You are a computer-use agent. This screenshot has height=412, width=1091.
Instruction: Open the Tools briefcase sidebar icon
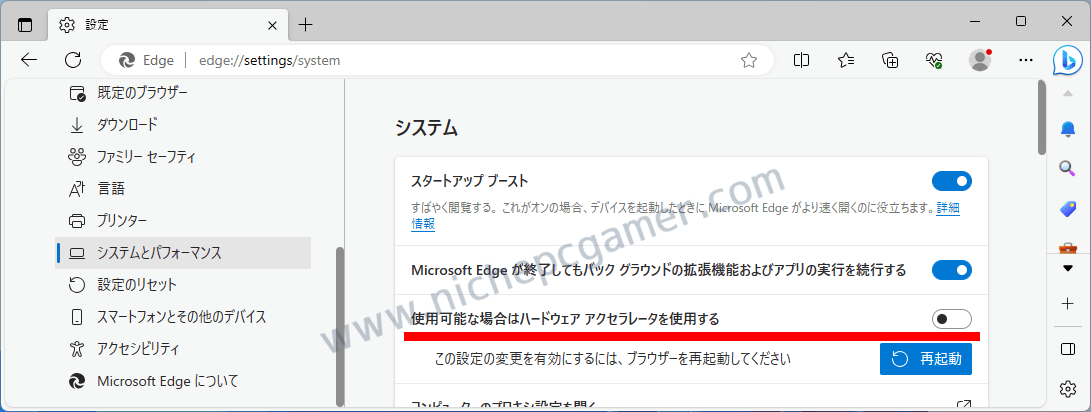point(1067,247)
